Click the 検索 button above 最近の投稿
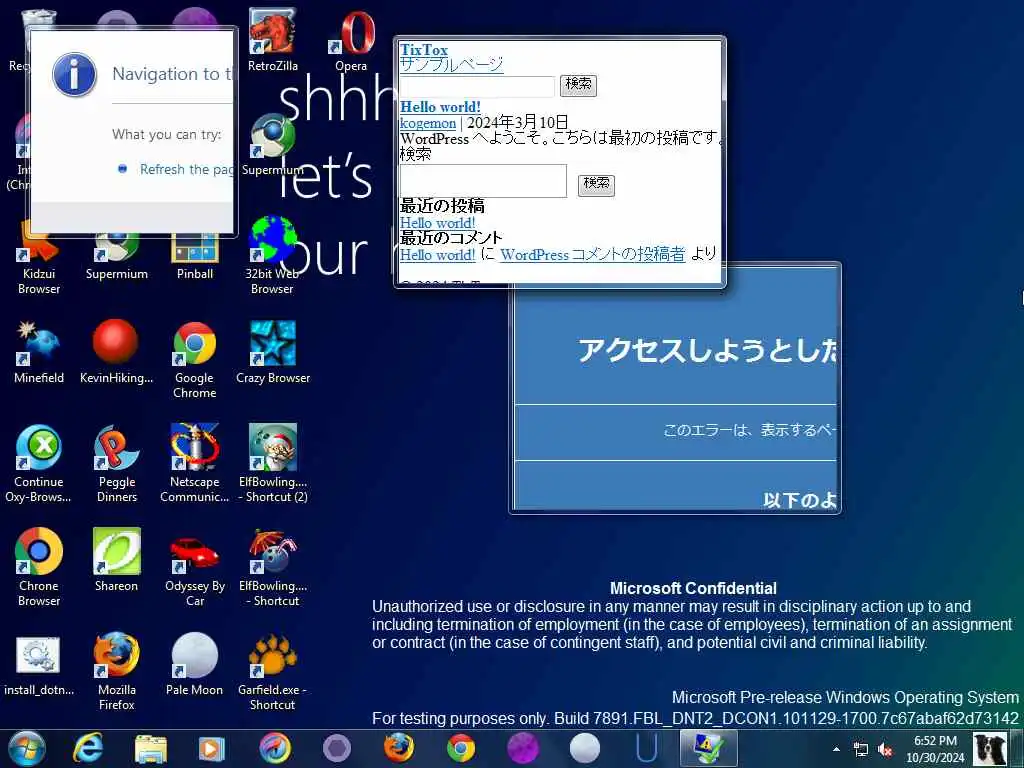The width and height of the screenshot is (1024, 768). 596,184
